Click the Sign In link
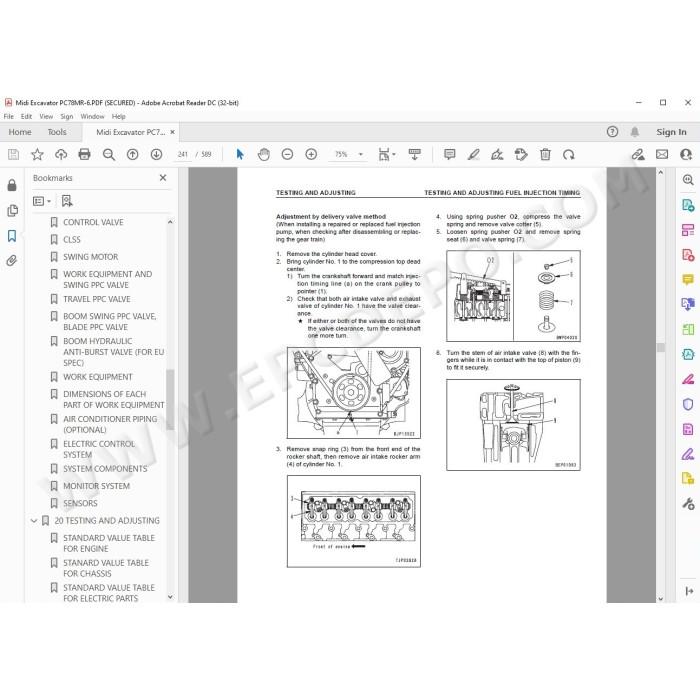This screenshot has width=700, height=700. tap(671, 132)
